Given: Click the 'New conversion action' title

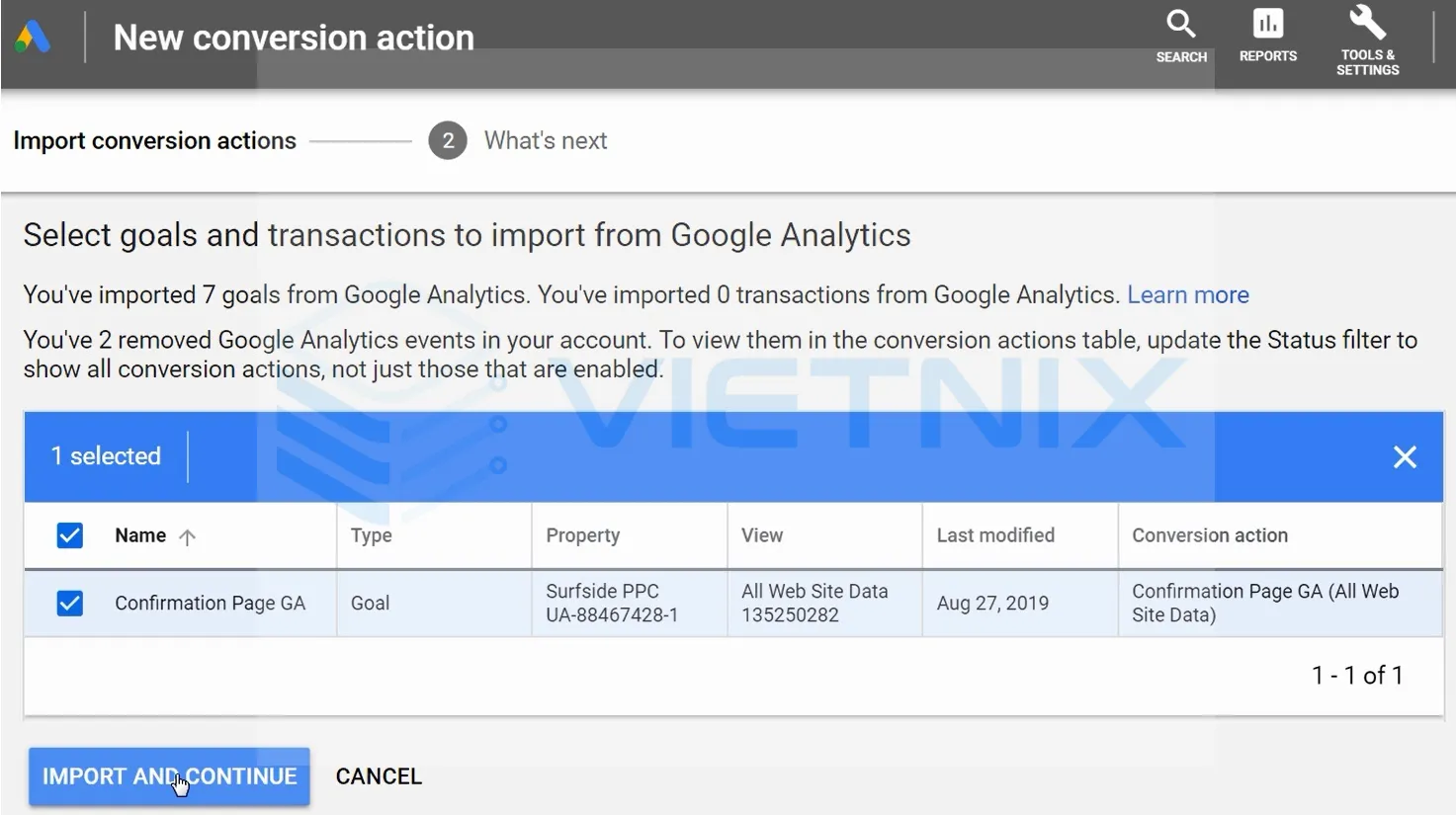Looking at the screenshot, I should [x=294, y=38].
